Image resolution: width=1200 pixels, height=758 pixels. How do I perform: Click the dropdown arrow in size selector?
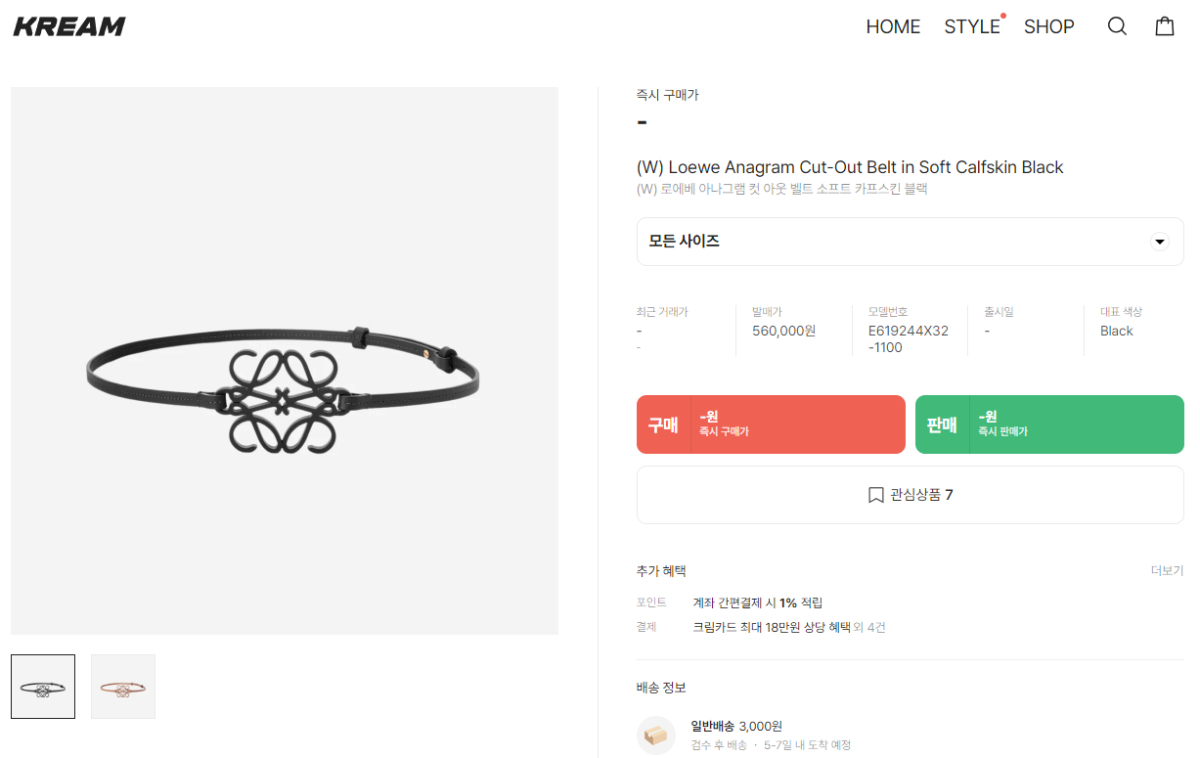point(1159,242)
